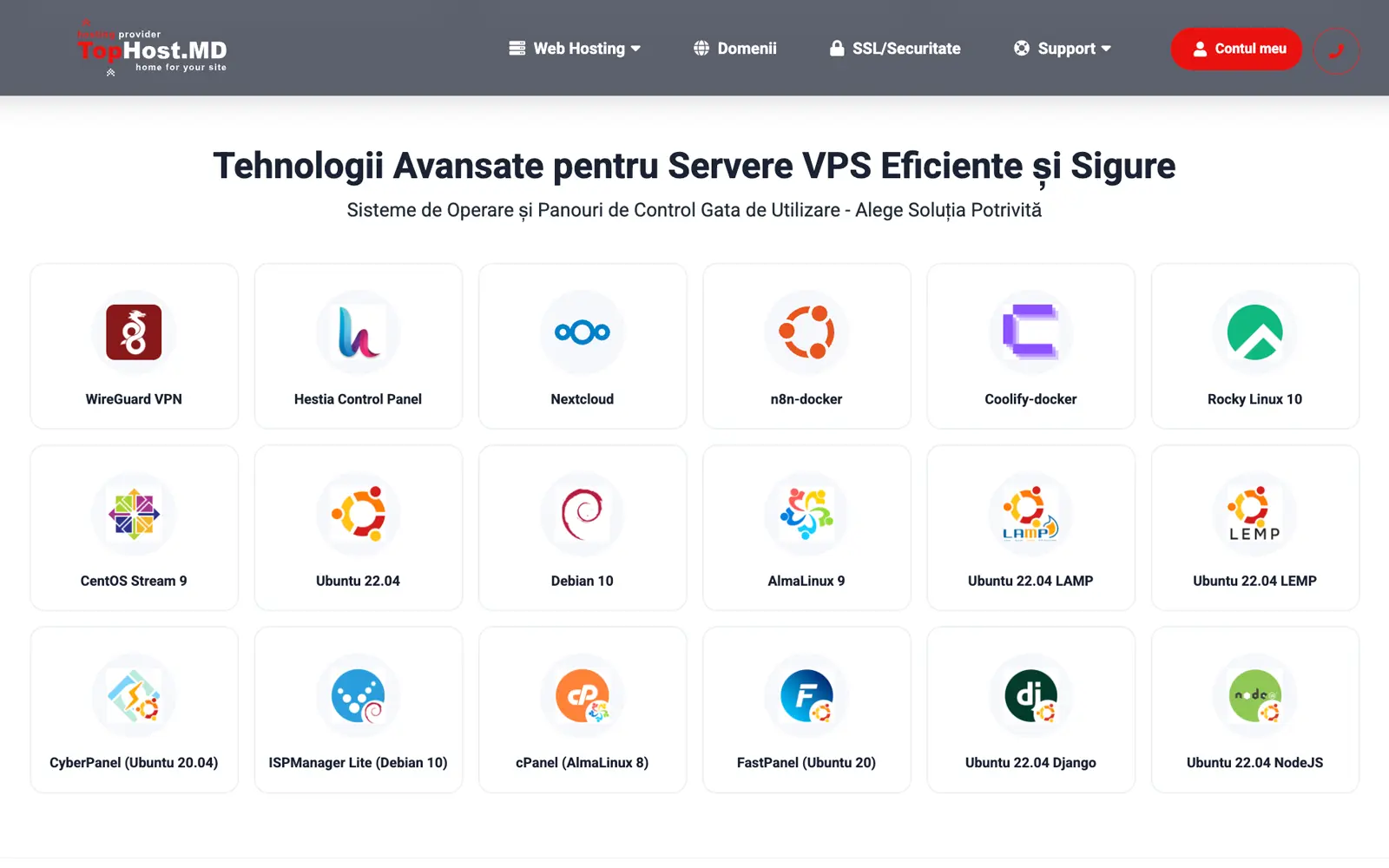Click the CentOS Stream 9 label
The width and height of the screenshot is (1389, 868).
coord(134,581)
